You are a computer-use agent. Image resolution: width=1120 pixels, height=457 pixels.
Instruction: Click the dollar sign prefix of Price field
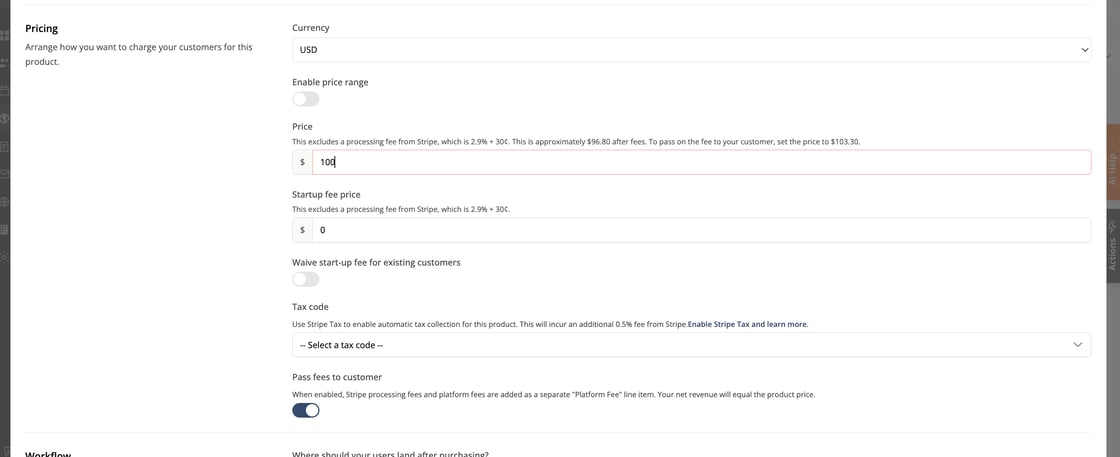tap(303, 162)
